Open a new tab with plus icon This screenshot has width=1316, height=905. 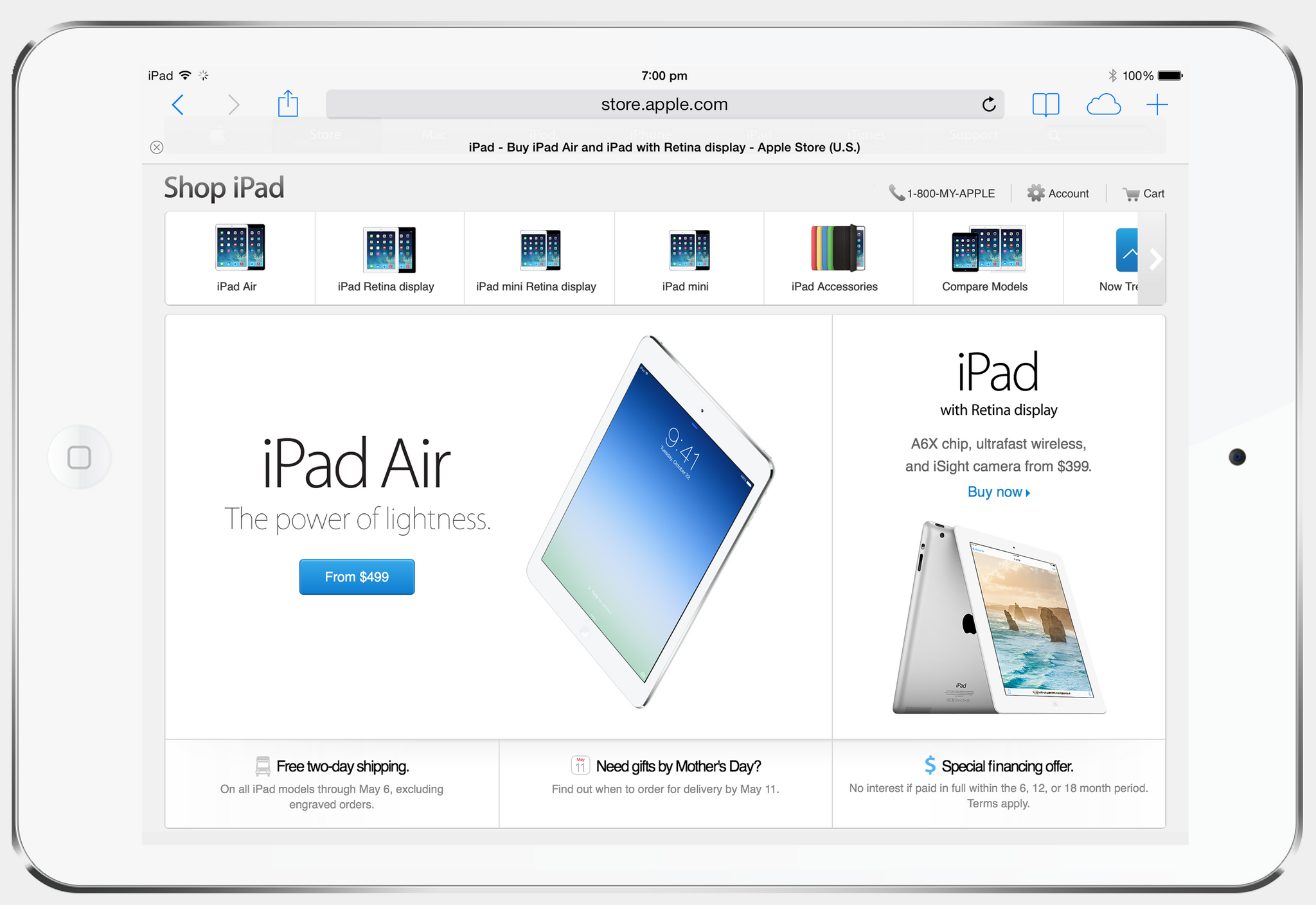1157,105
